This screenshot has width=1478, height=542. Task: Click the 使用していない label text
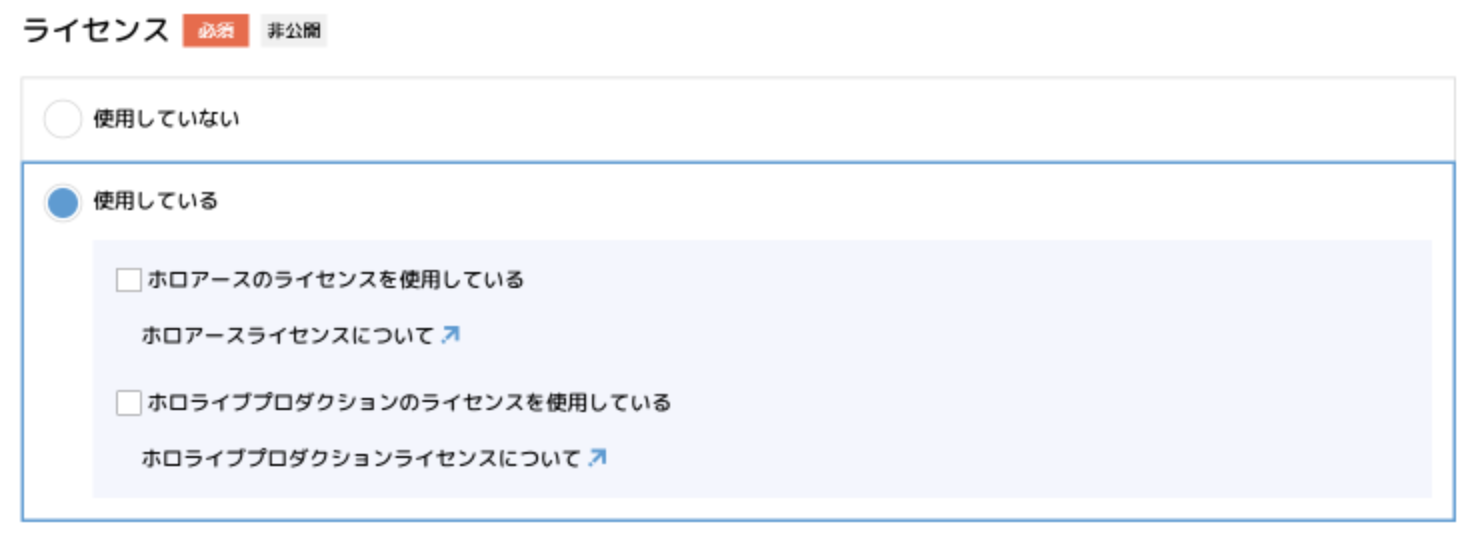166,120
